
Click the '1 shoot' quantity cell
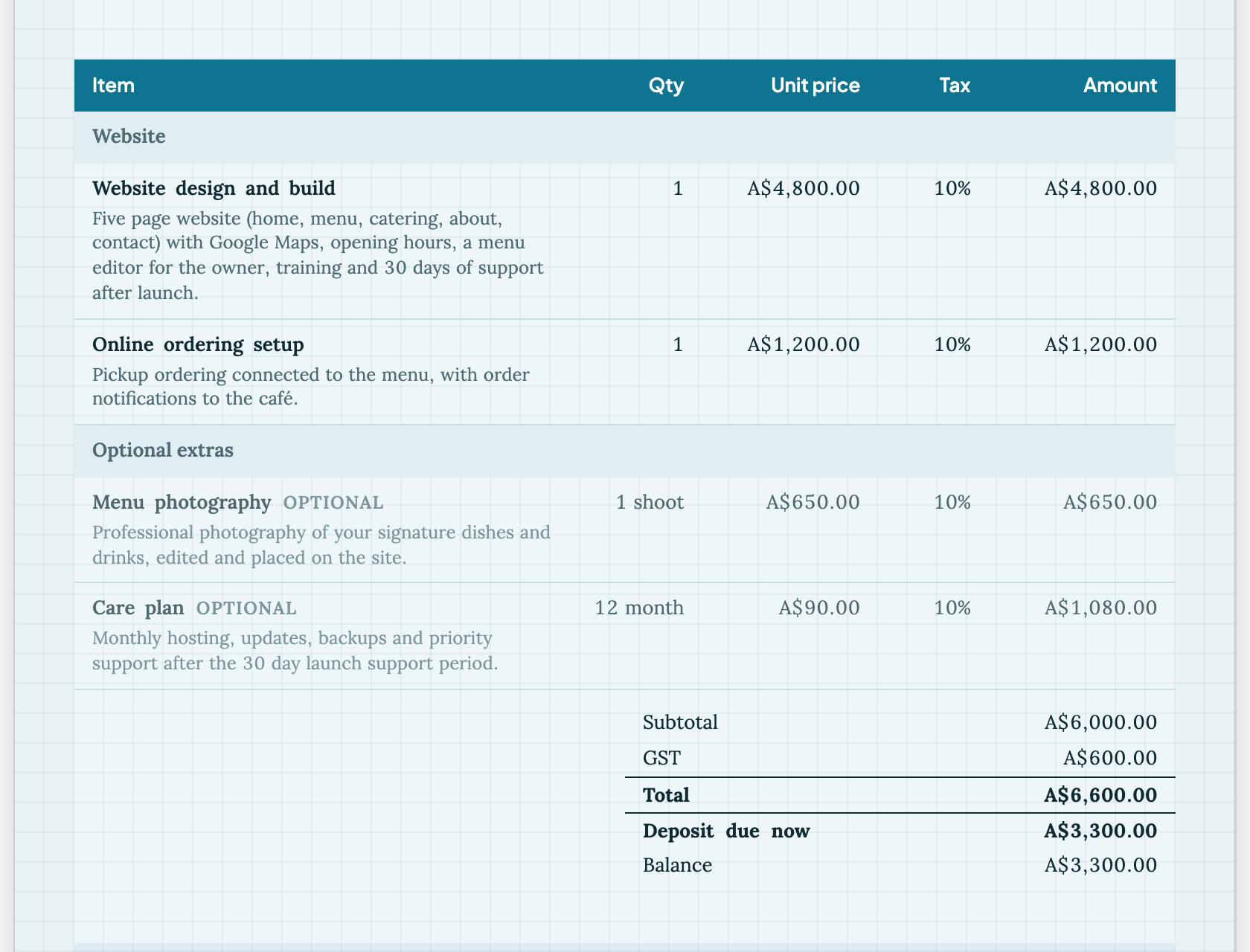[650, 502]
